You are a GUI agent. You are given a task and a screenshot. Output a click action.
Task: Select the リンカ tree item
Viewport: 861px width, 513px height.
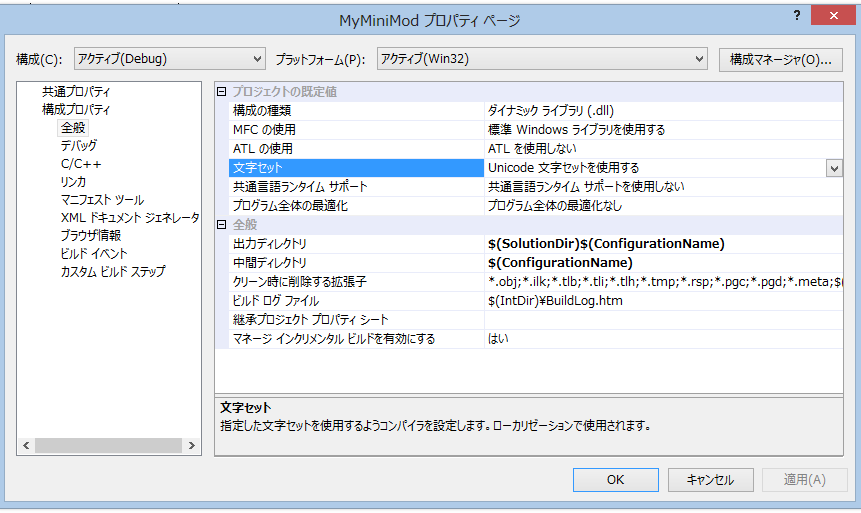click(x=73, y=182)
